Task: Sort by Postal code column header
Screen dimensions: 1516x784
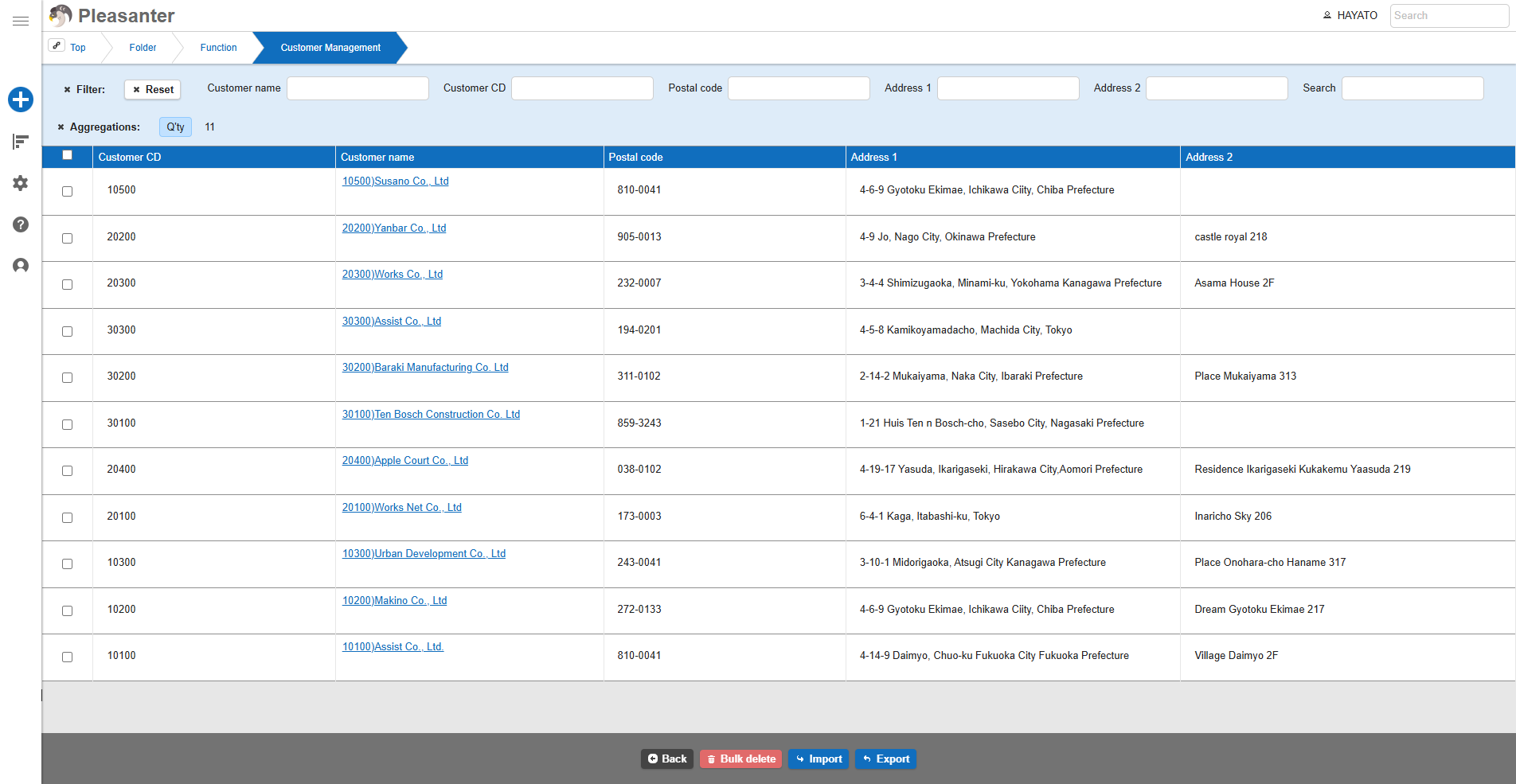Action: click(x=725, y=157)
